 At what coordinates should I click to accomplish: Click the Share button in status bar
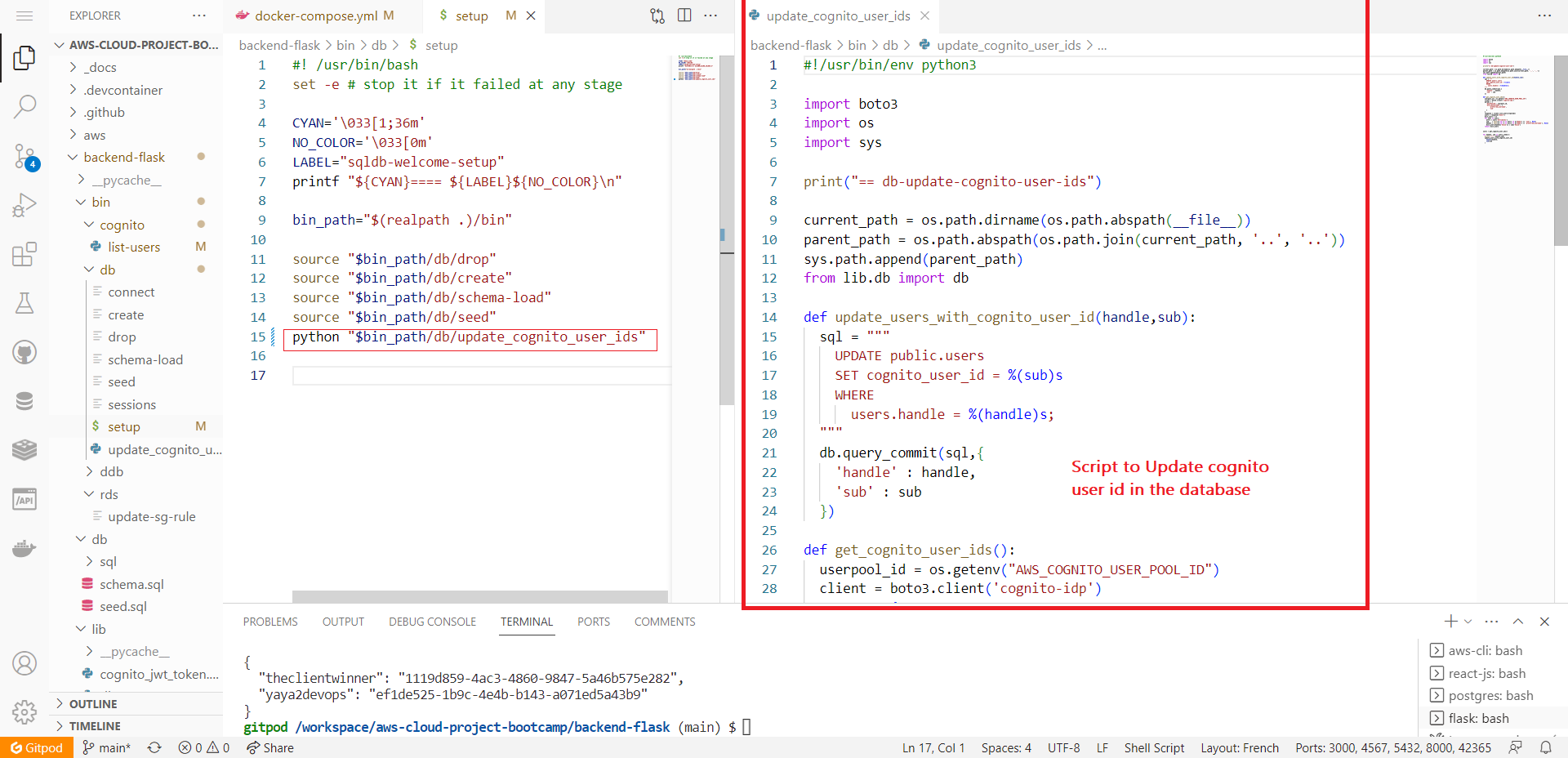[x=270, y=747]
